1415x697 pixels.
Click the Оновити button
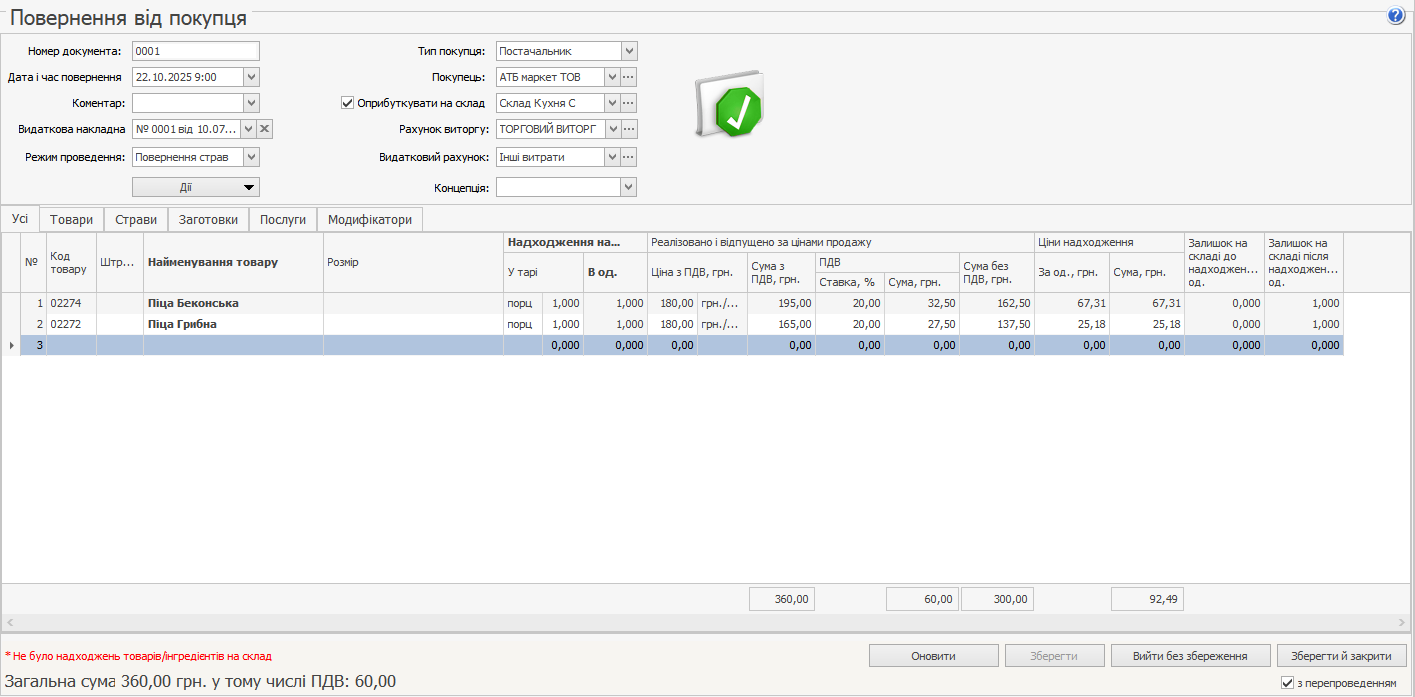pyautogui.click(x=933, y=656)
